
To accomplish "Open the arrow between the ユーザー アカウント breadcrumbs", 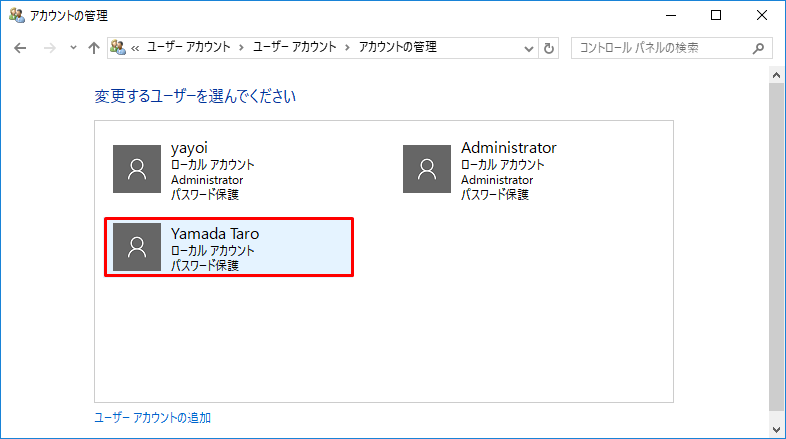I will (241, 48).
